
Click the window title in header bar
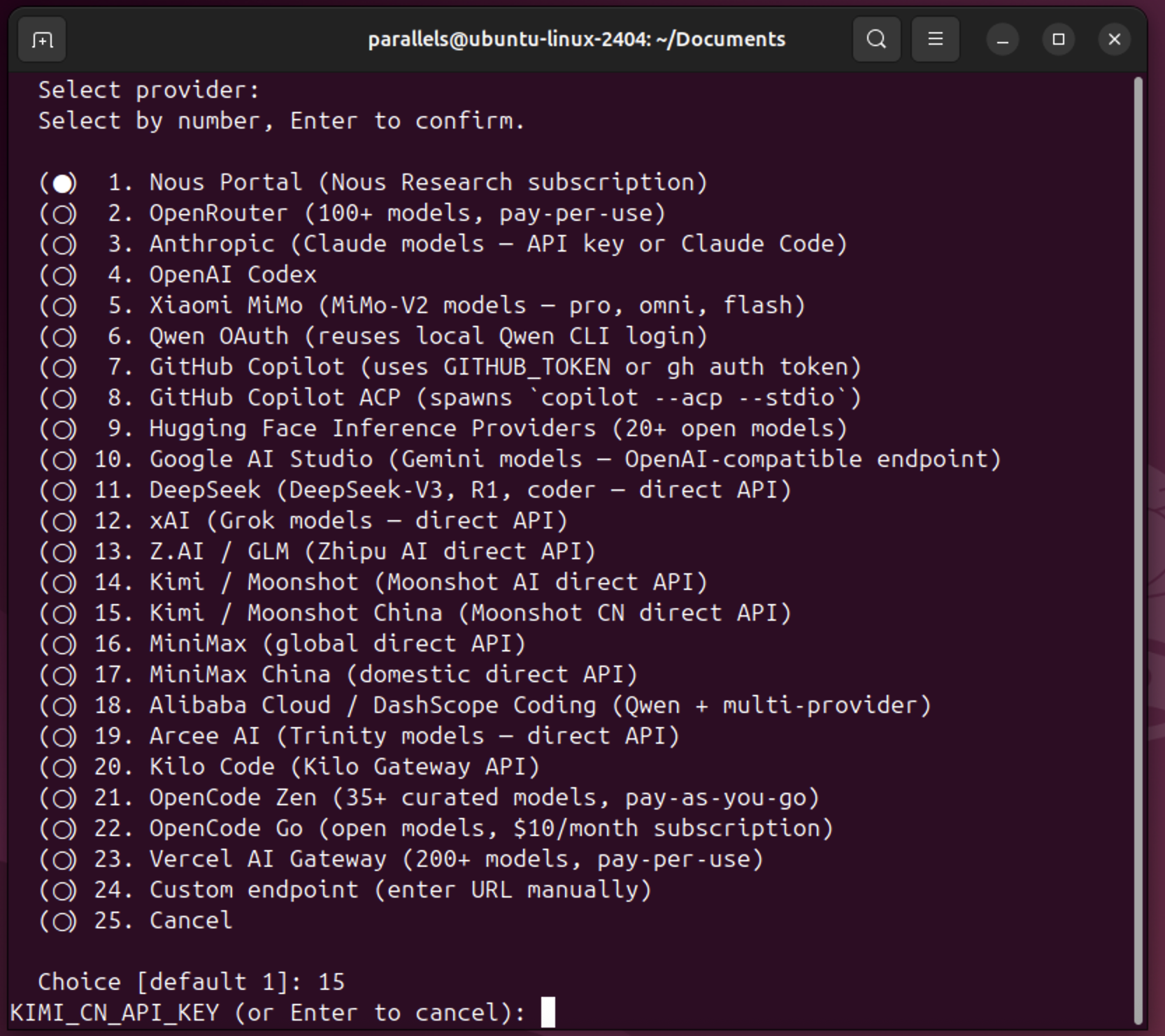click(576, 40)
